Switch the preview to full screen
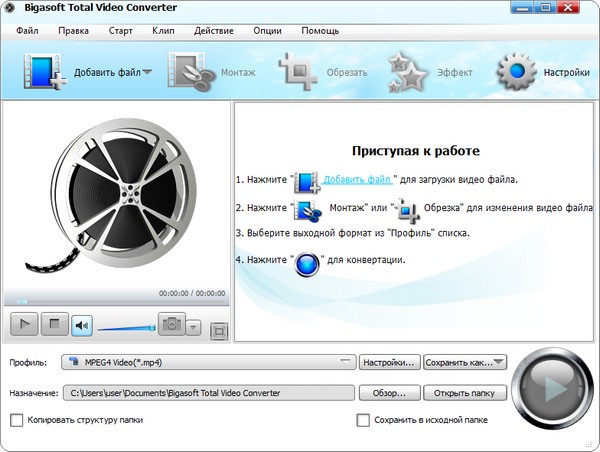 [220, 330]
